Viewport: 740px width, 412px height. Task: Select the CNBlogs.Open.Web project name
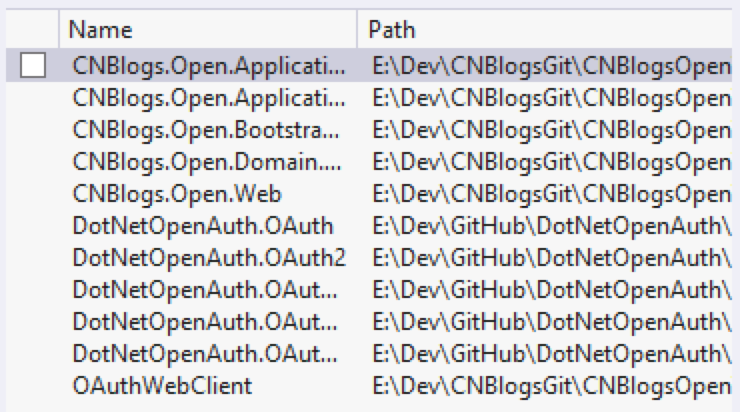[x=177, y=194]
